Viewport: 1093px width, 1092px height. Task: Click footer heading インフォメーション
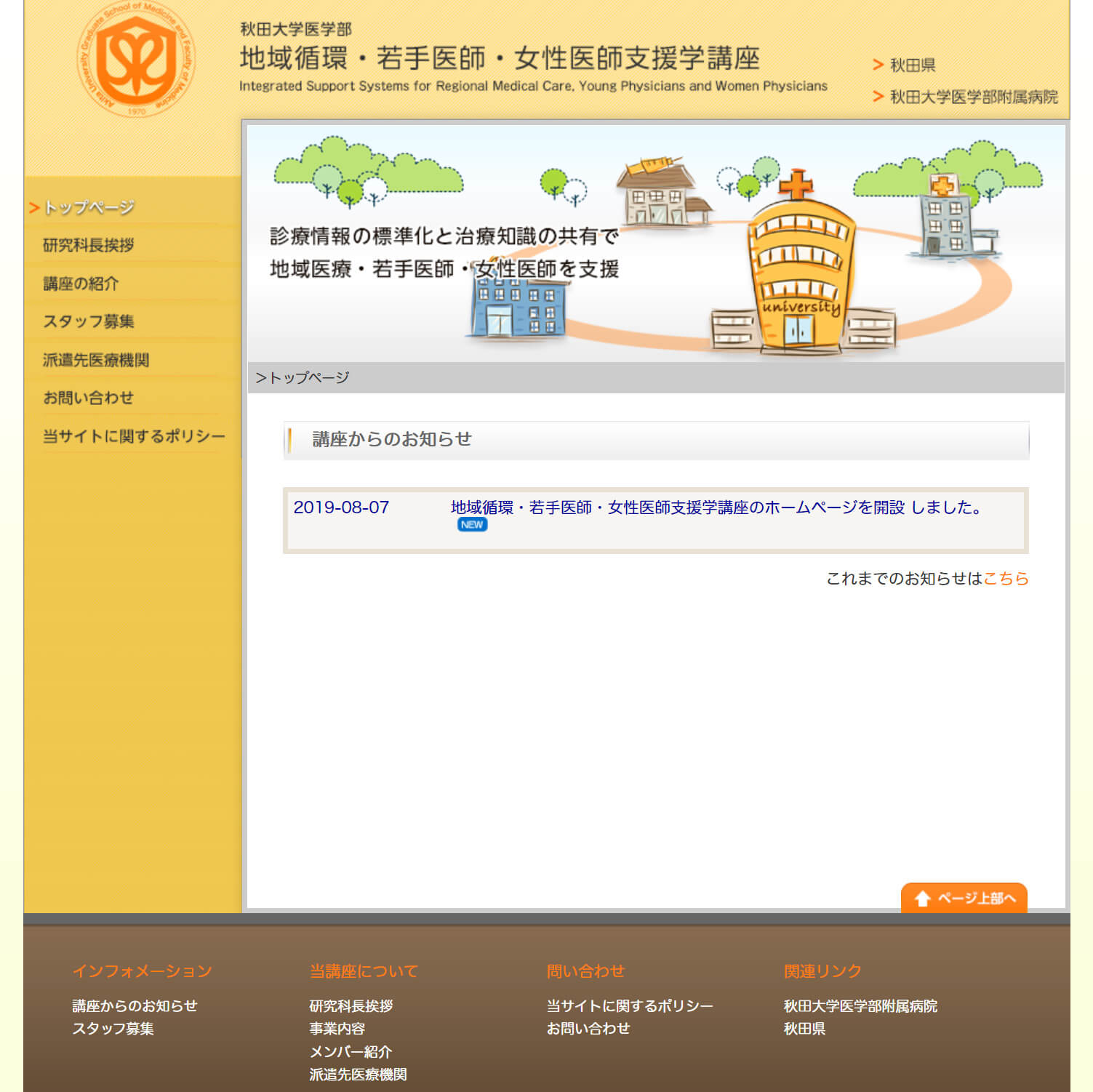142,971
